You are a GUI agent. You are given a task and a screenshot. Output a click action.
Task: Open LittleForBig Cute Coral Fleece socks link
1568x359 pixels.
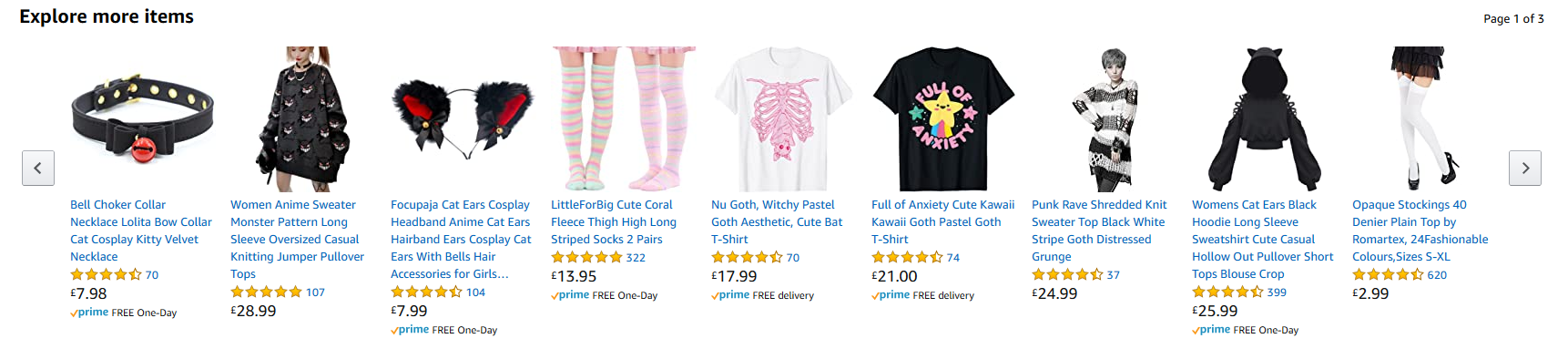[614, 222]
